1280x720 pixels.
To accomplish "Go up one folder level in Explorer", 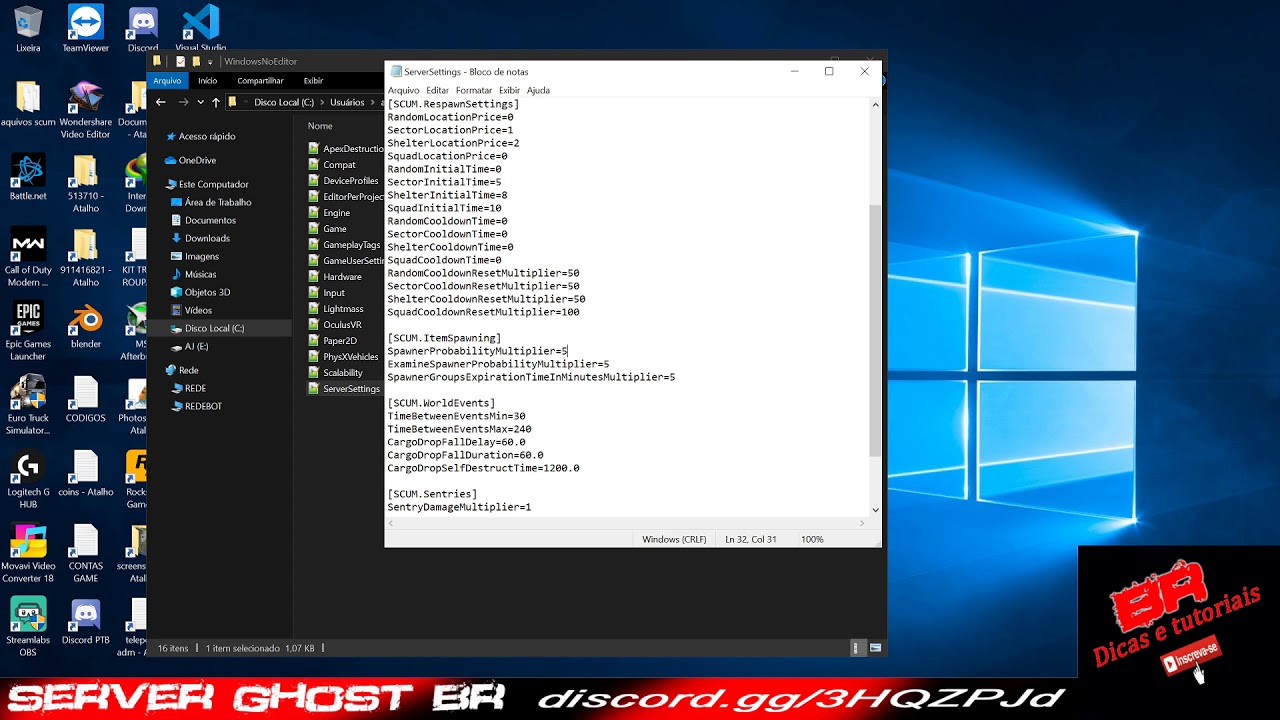I will tap(215, 102).
